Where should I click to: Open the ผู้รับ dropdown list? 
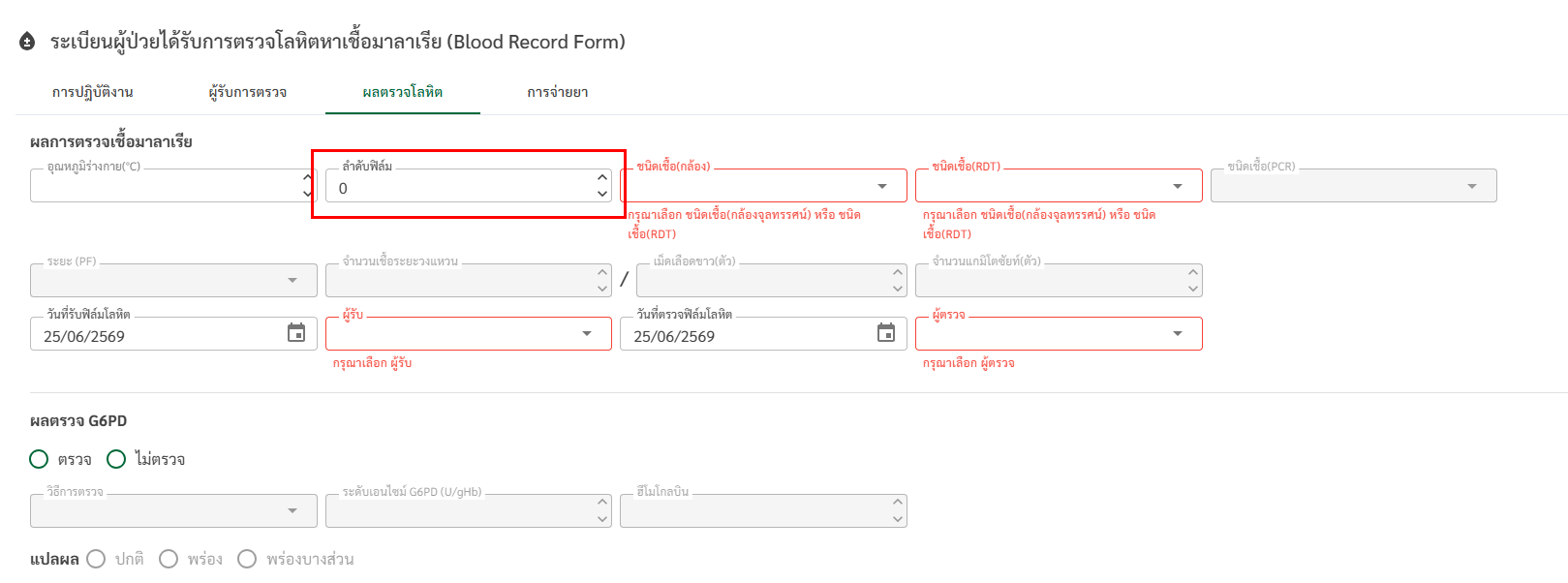(469, 334)
